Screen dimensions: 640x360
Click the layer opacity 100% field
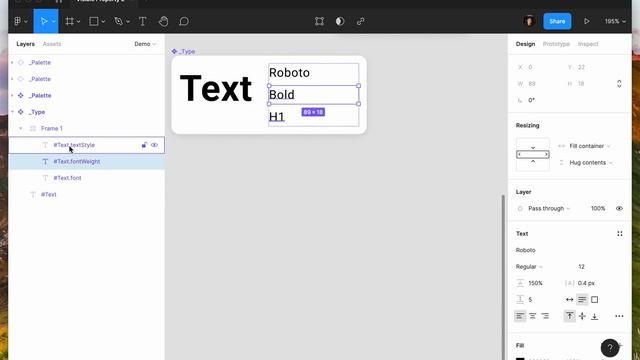pos(598,208)
